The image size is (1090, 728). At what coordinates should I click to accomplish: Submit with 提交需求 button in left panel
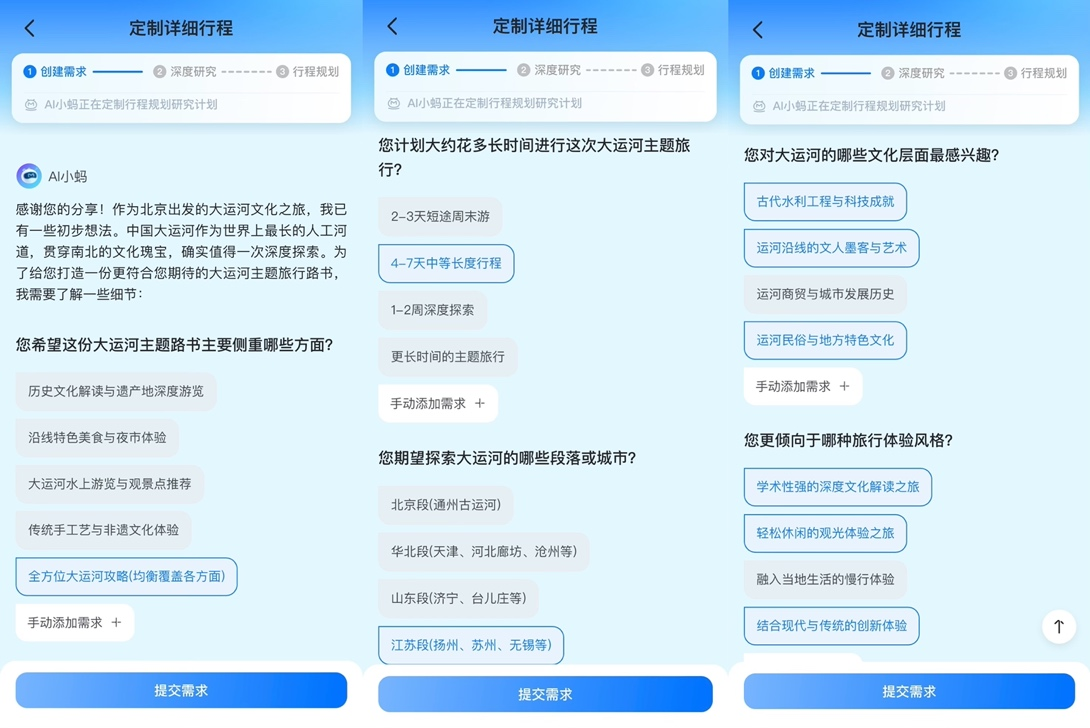pos(181,690)
